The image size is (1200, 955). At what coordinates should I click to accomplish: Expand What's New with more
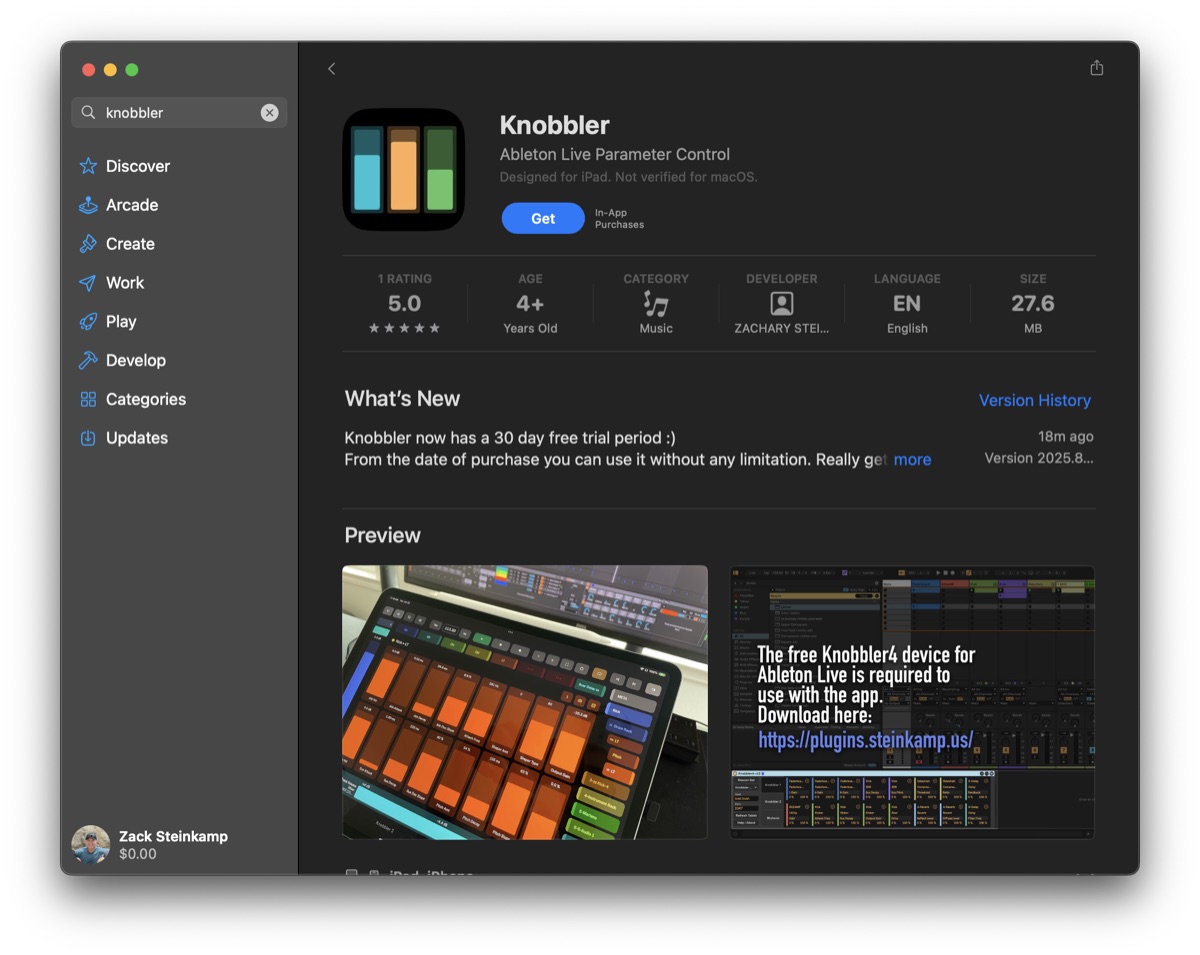(912, 460)
